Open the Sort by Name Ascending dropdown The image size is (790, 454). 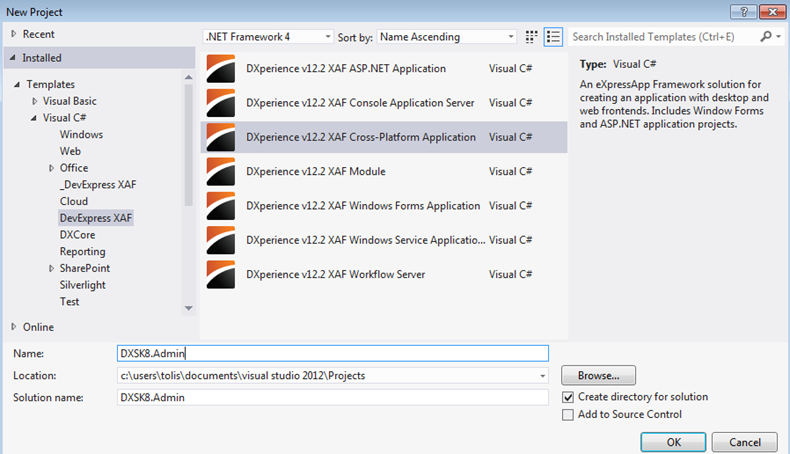point(445,37)
